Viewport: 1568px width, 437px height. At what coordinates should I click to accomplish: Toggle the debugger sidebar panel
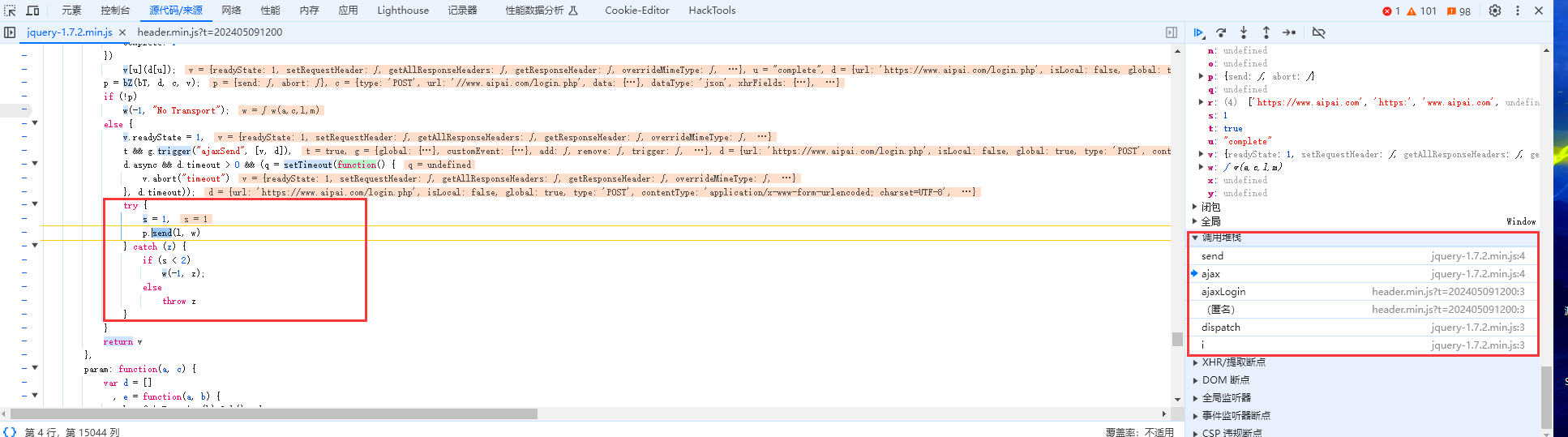pyautogui.click(x=1172, y=32)
